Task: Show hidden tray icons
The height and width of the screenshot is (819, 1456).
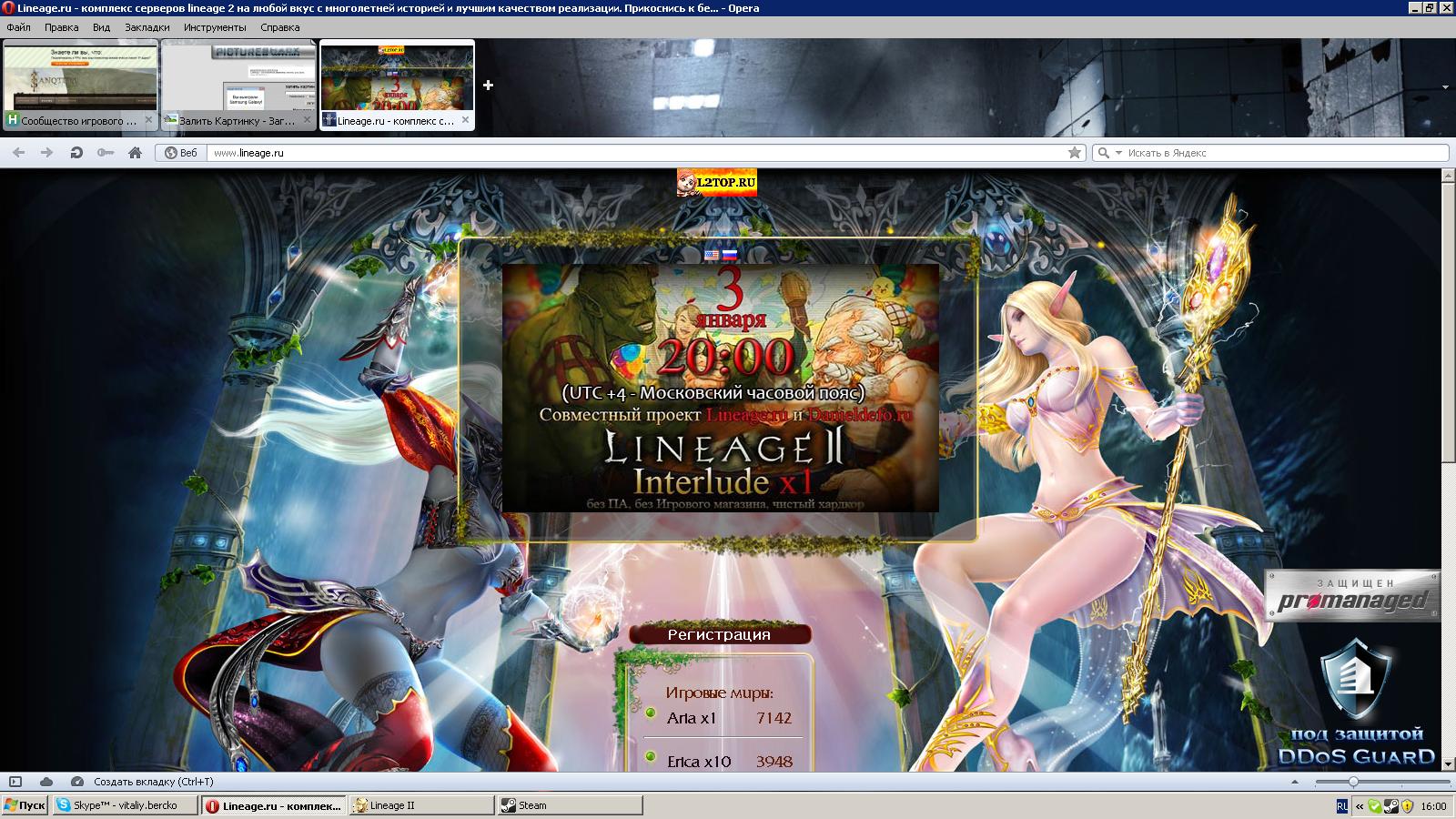Action: (x=1360, y=806)
